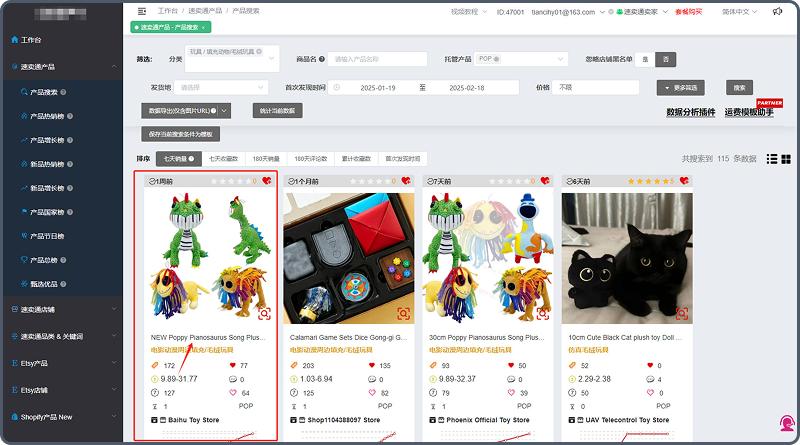Open the 数据导出 export options arrow
800x445 pixels.
click(x=224, y=111)
